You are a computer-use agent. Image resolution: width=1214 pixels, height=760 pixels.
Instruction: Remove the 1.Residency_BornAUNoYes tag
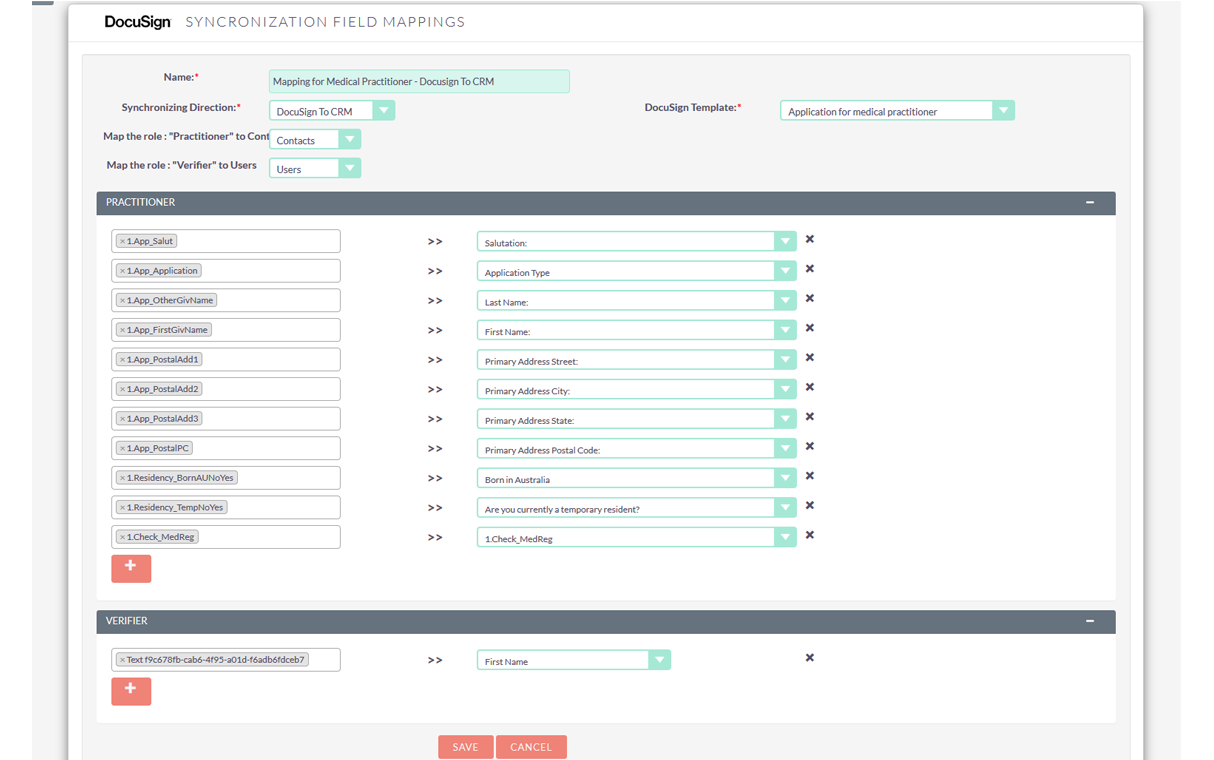coord(122,478)
